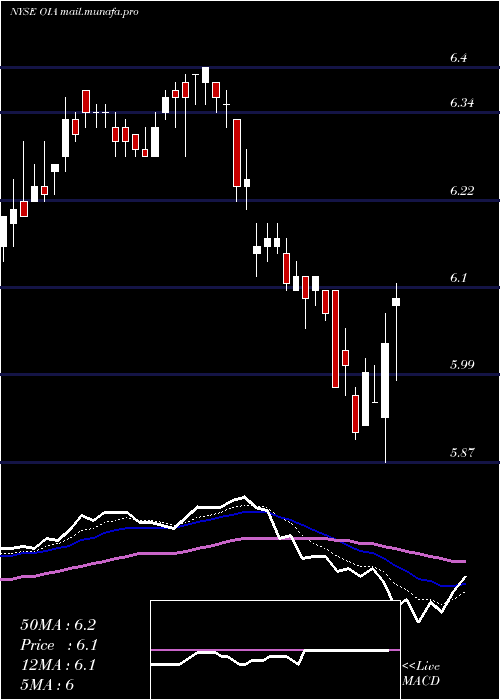Viewport: 500px width, 700px height.
Task: Click the 5.87 price level label
Action: (462, 453)
